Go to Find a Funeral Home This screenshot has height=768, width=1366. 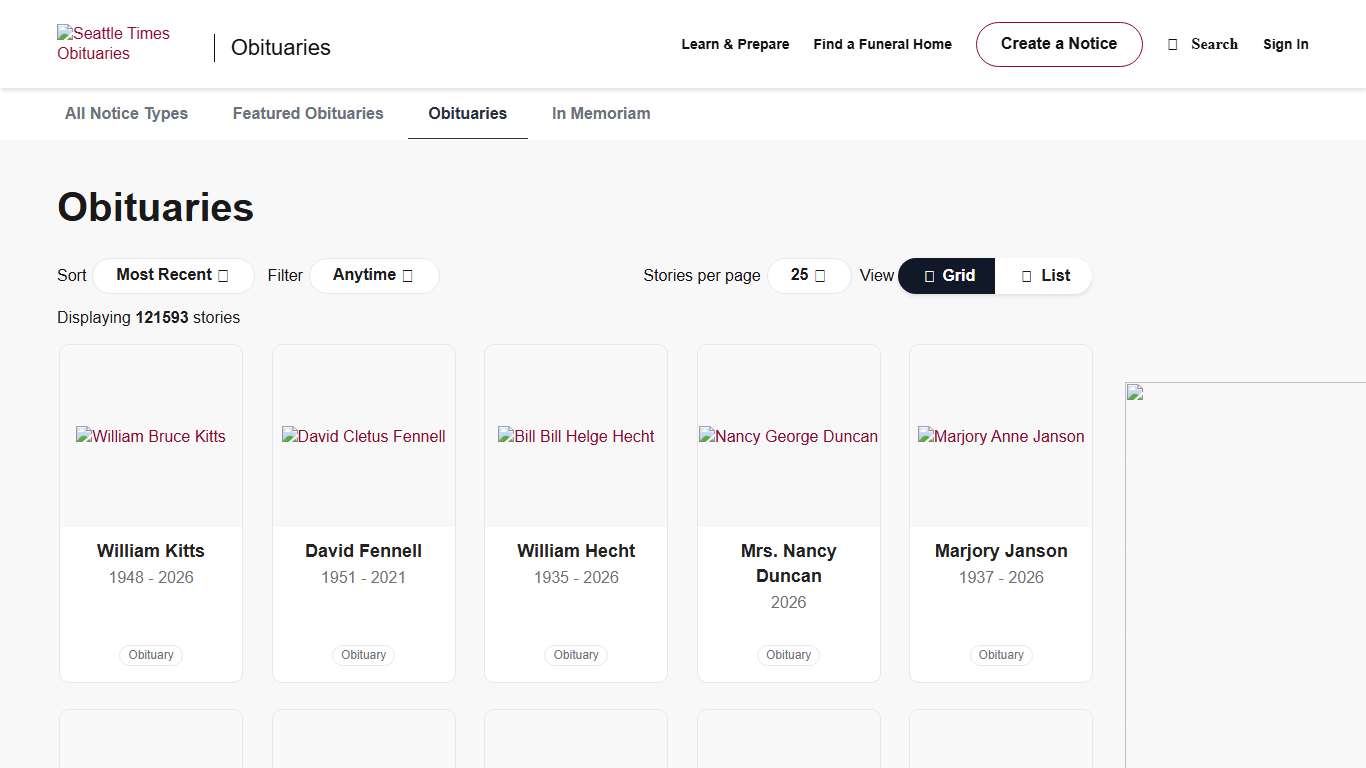click(x=882, y=44)
